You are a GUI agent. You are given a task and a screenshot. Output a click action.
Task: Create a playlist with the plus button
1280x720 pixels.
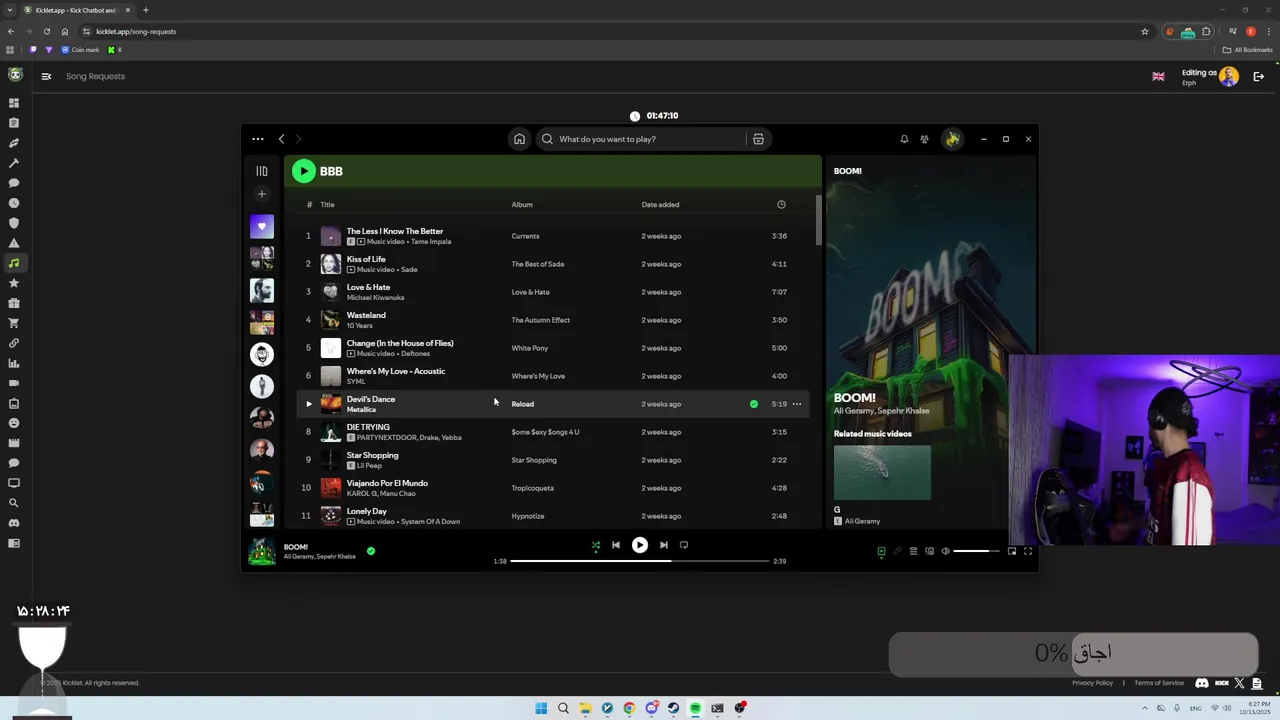[x=262, y=194]
